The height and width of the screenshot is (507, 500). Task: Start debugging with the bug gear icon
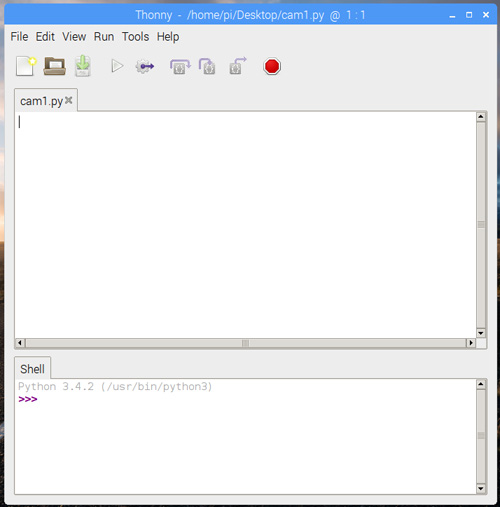coord(145,66)
